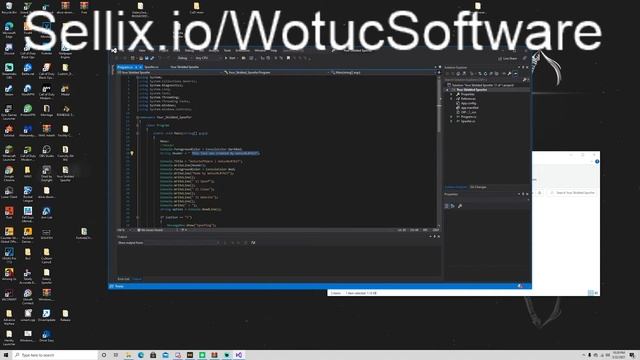Open the notification center in system tray
This screenshot has width=640, height=360.
(x=632, y=355)
